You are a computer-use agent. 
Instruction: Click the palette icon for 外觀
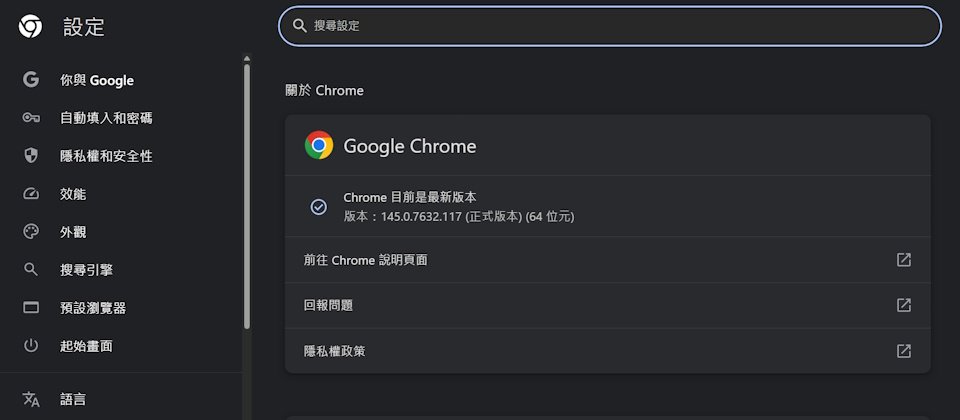pyautogui.click(x=31, y=232)
